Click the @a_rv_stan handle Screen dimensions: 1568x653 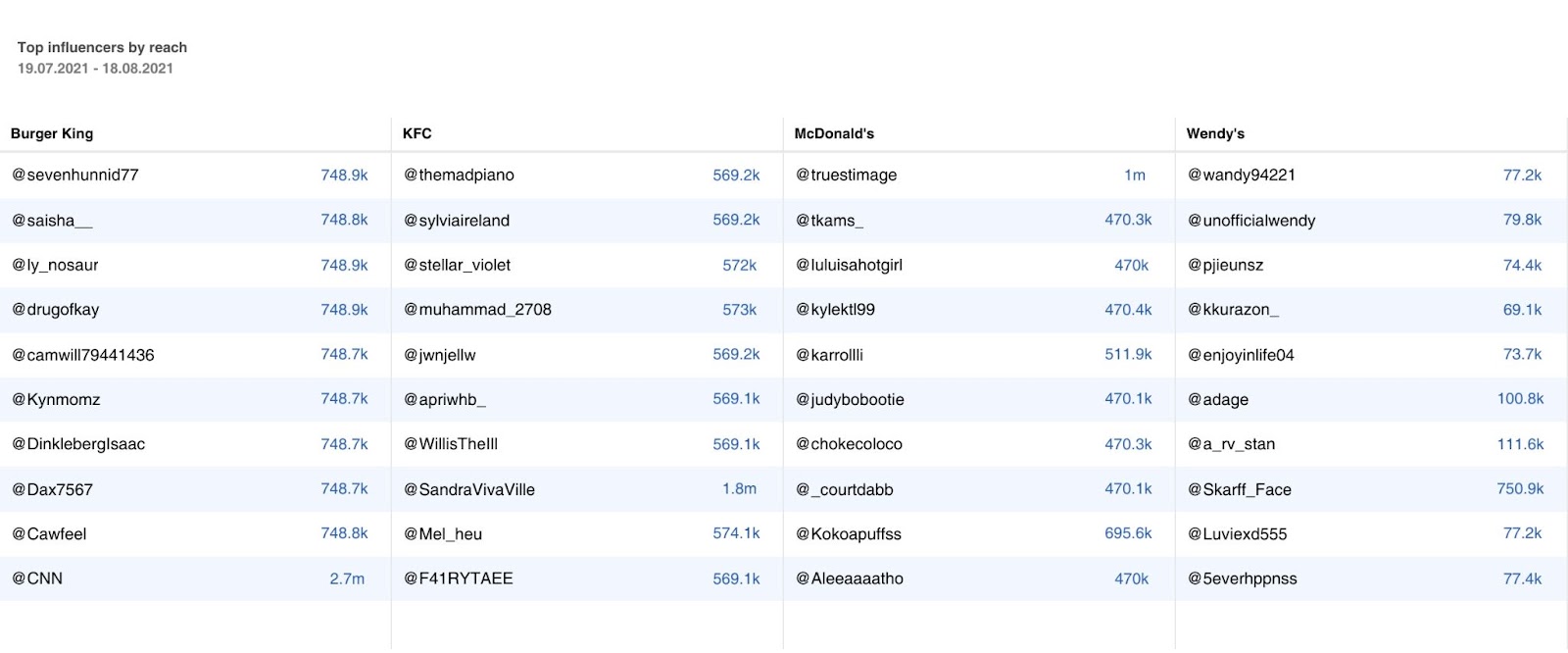tap(1232, 444)
